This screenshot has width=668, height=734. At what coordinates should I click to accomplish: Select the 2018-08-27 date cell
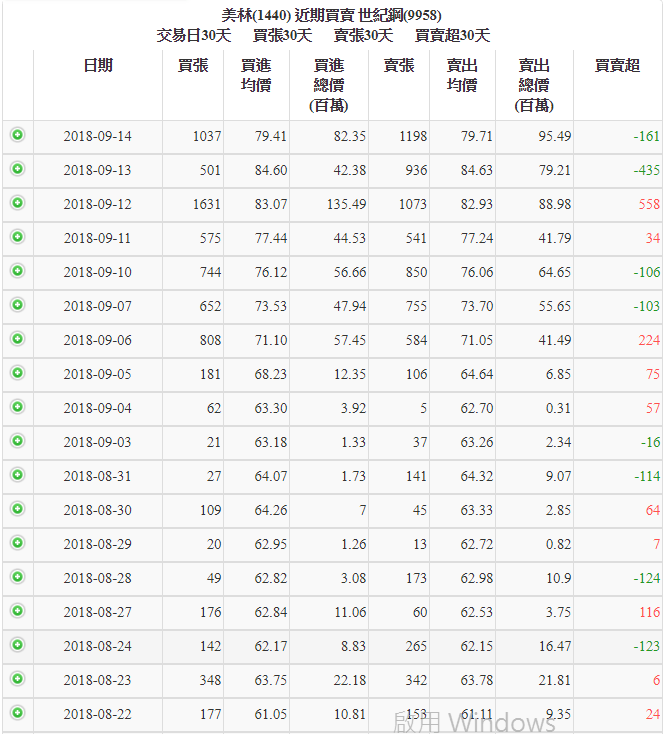[97, 612]
